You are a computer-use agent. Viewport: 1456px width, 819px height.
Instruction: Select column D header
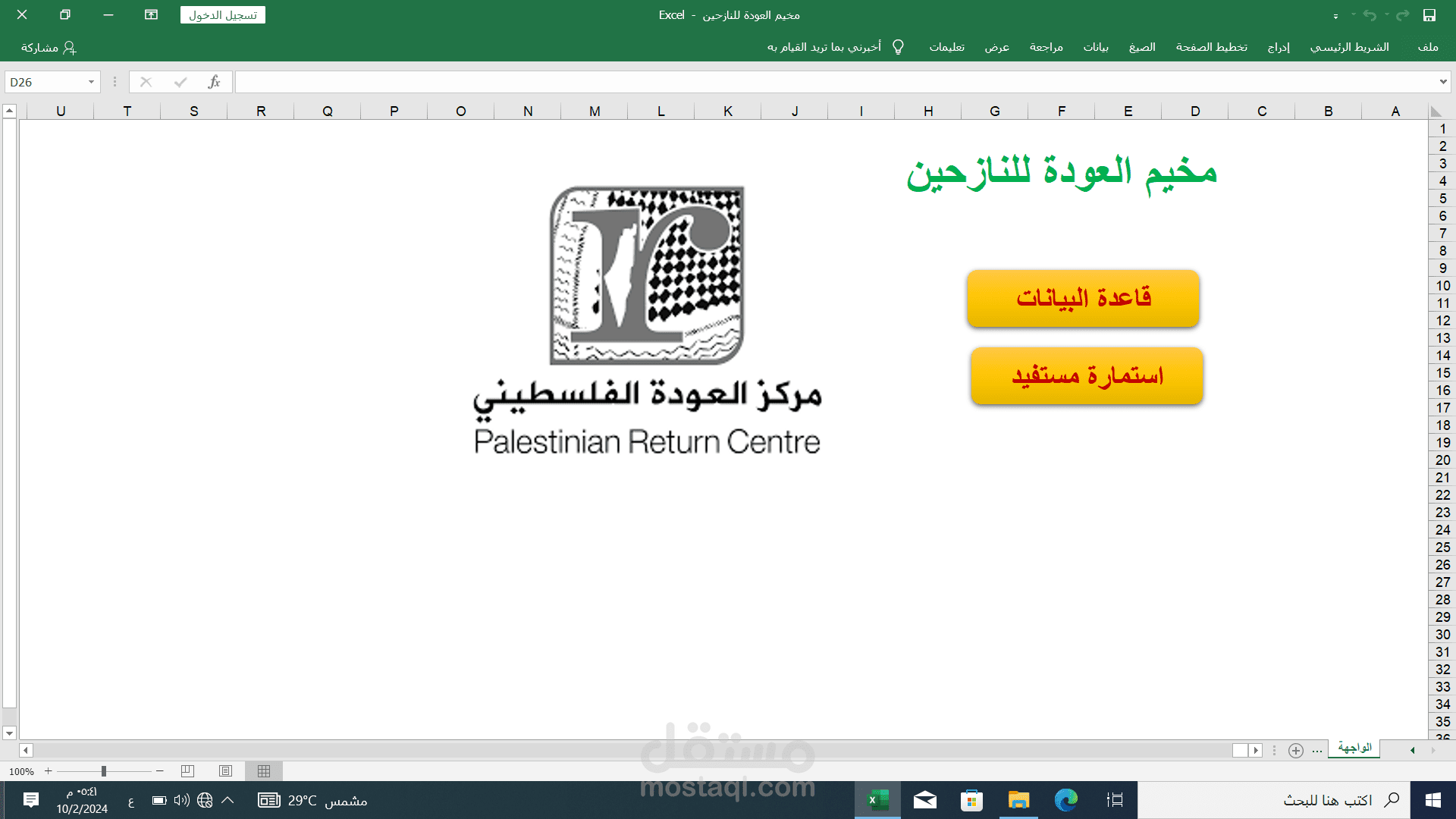coord(1195,111)
